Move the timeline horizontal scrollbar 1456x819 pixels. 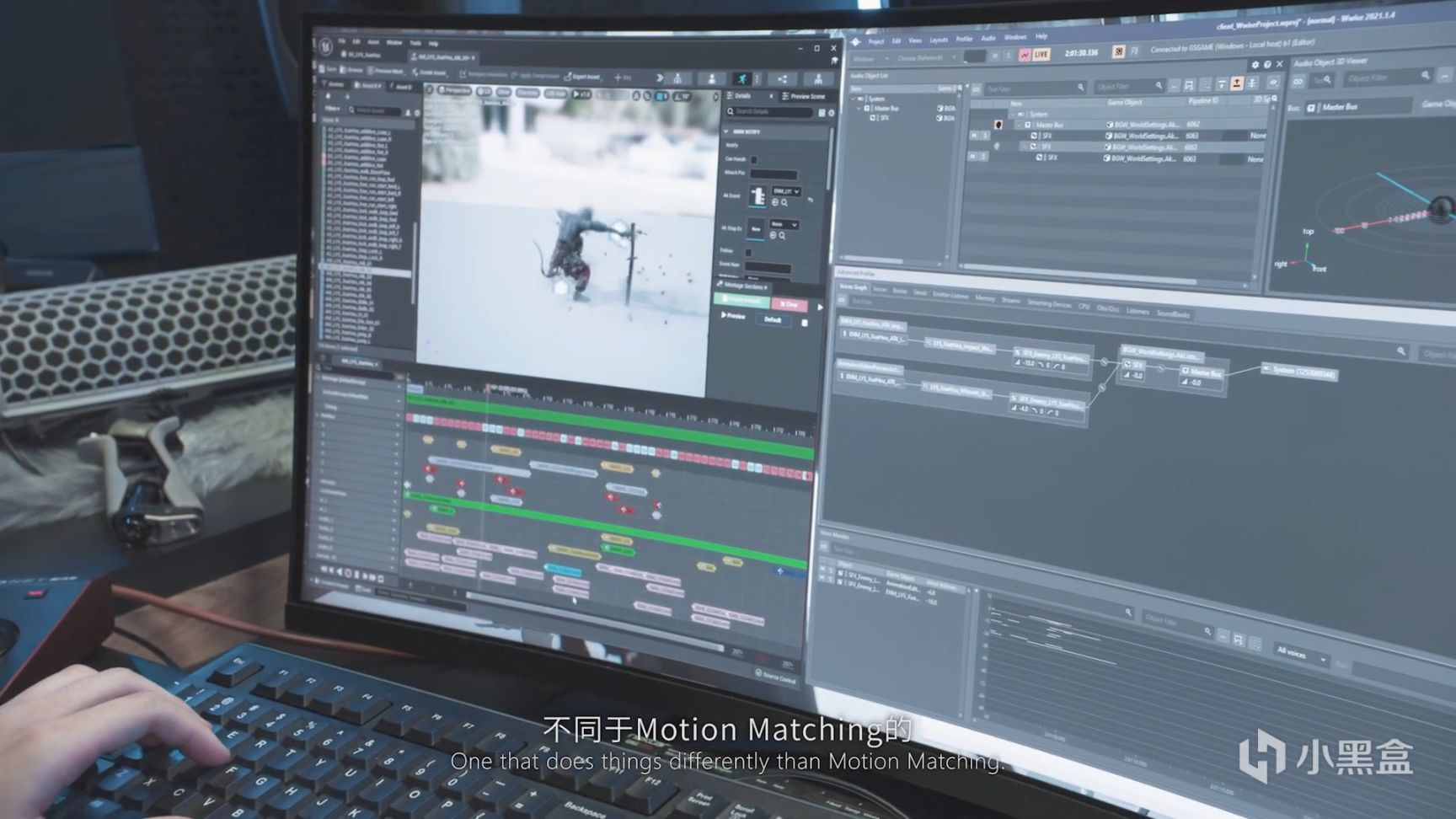594,621
